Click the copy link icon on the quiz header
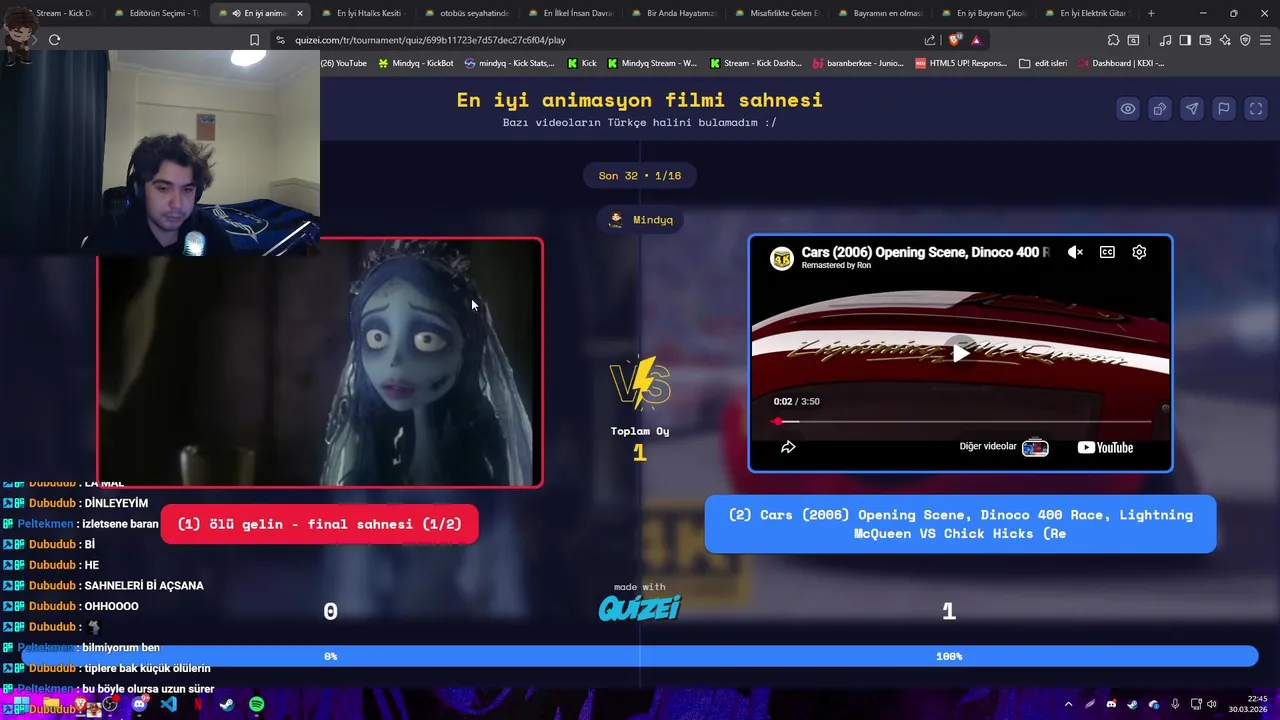 click(1159, 109)
